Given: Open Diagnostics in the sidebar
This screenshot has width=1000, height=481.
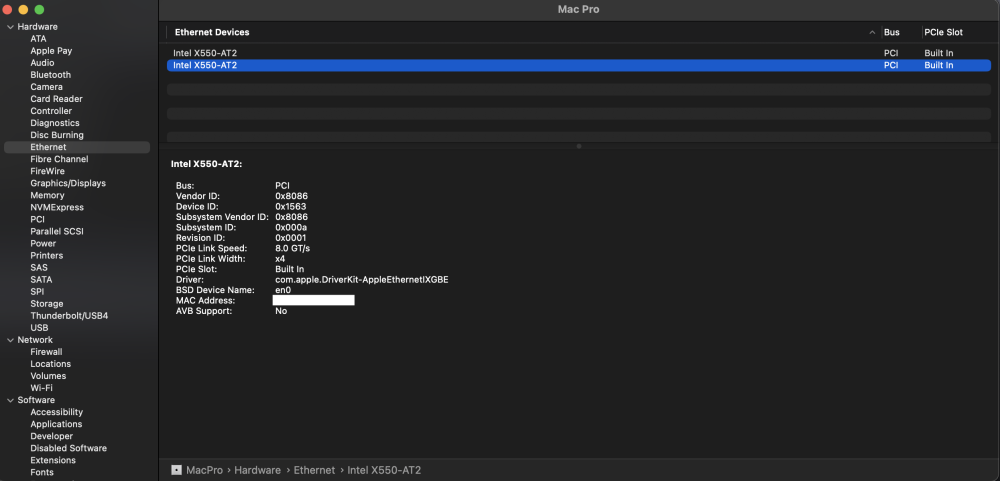Looking at the screenshot, I should [55, 123].
